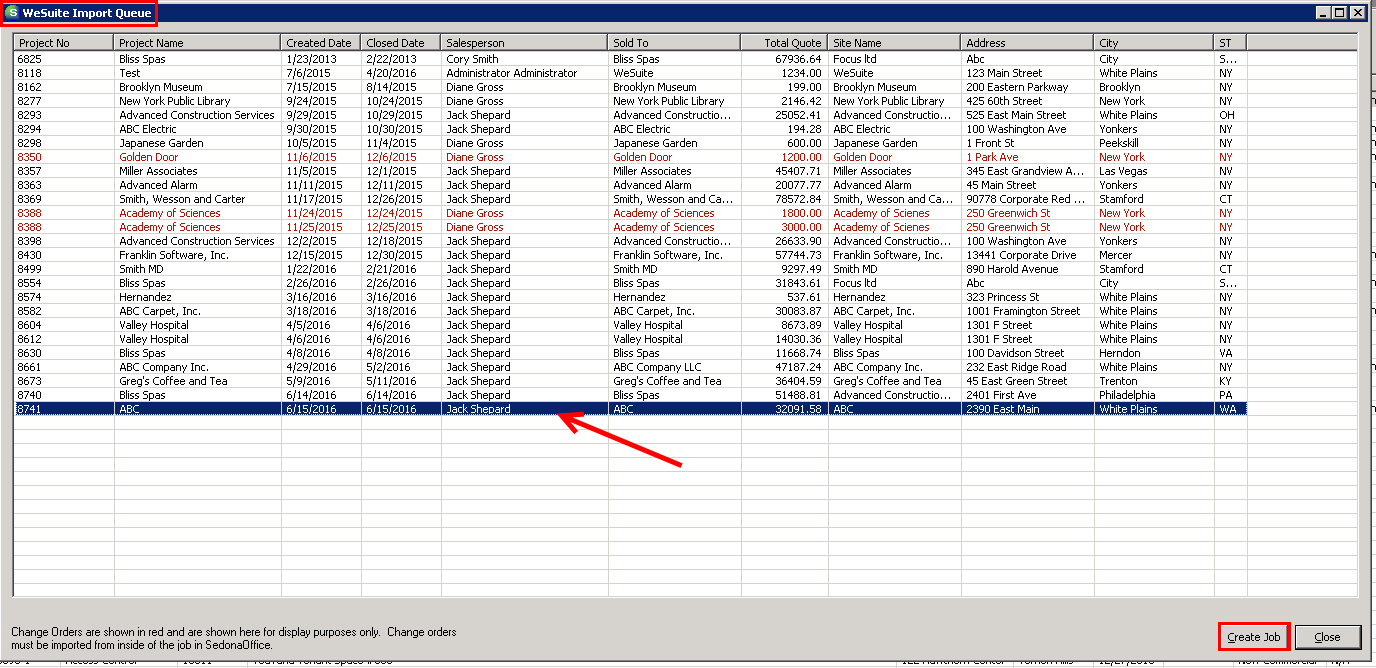Sort the list by Created Date header
1376x668 pixels.
click(x=321, y=43)
